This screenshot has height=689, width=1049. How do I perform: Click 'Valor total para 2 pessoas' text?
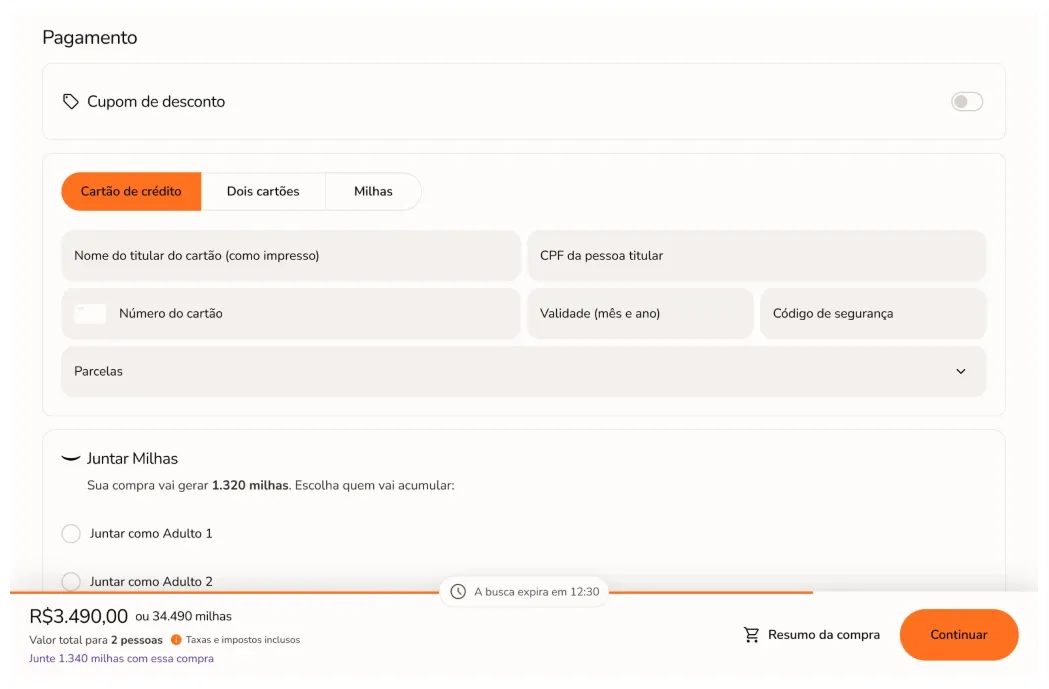pos(96,640)
